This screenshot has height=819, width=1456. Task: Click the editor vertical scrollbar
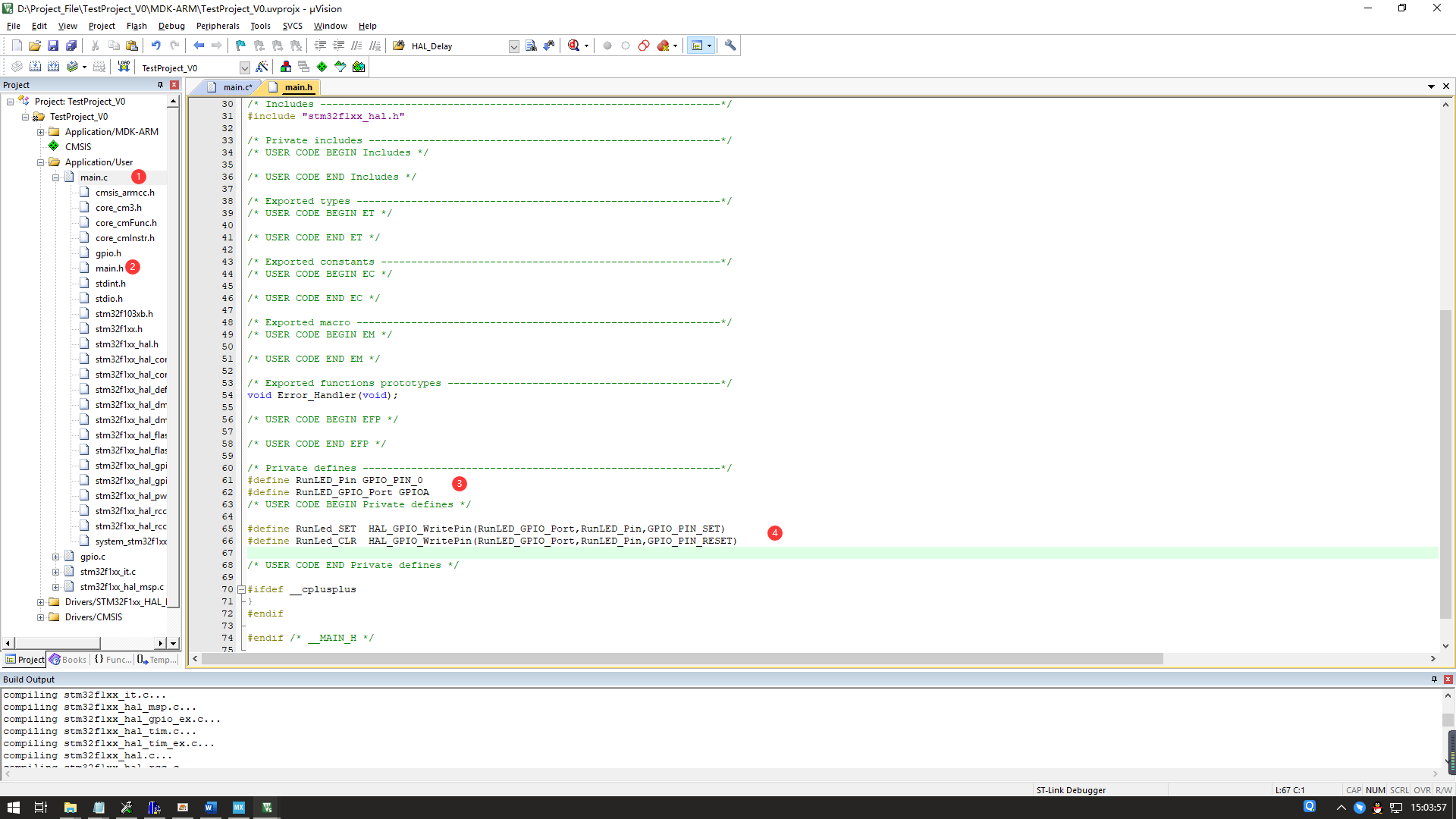pyautogui.click(x=1445, y=464)
